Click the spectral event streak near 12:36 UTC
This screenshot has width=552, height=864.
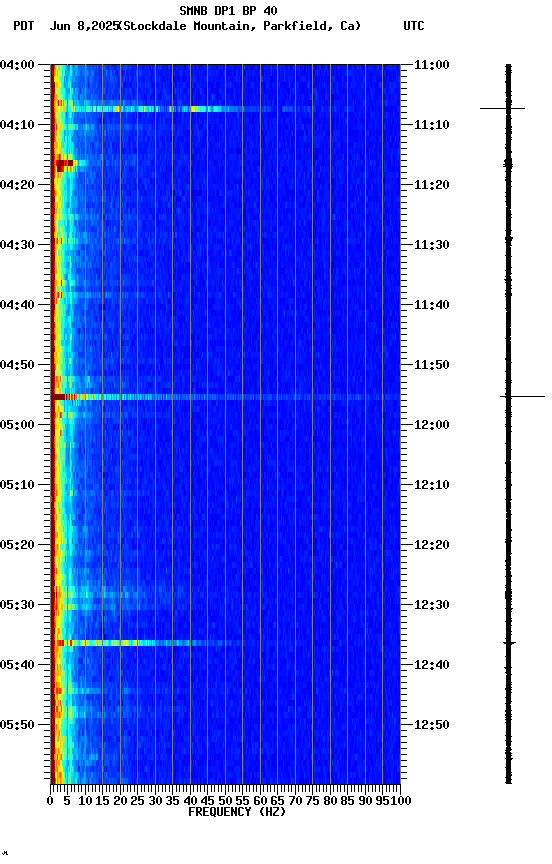pos(149,643)
